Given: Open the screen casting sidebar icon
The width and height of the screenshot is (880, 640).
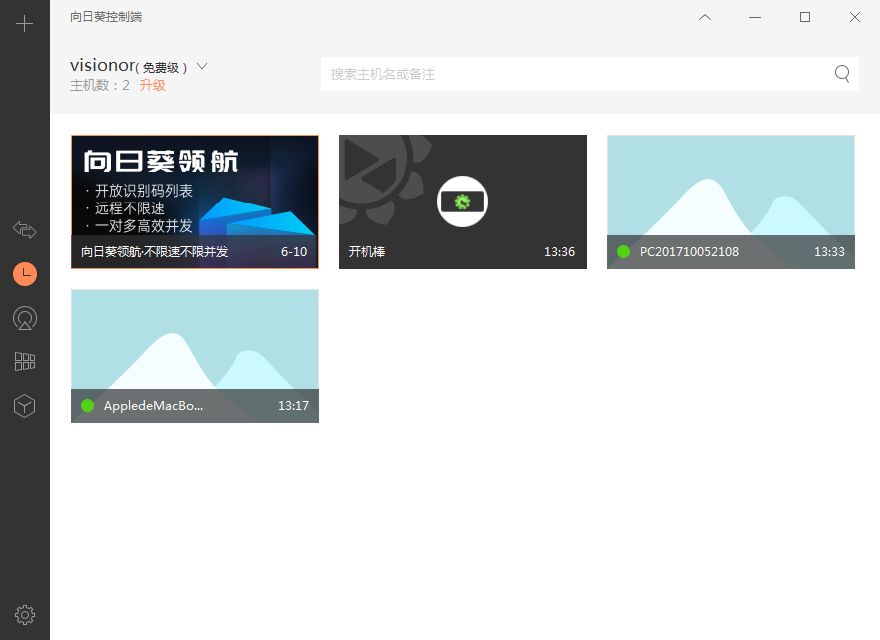Looking at the screenshot, I should pos(25,318).
